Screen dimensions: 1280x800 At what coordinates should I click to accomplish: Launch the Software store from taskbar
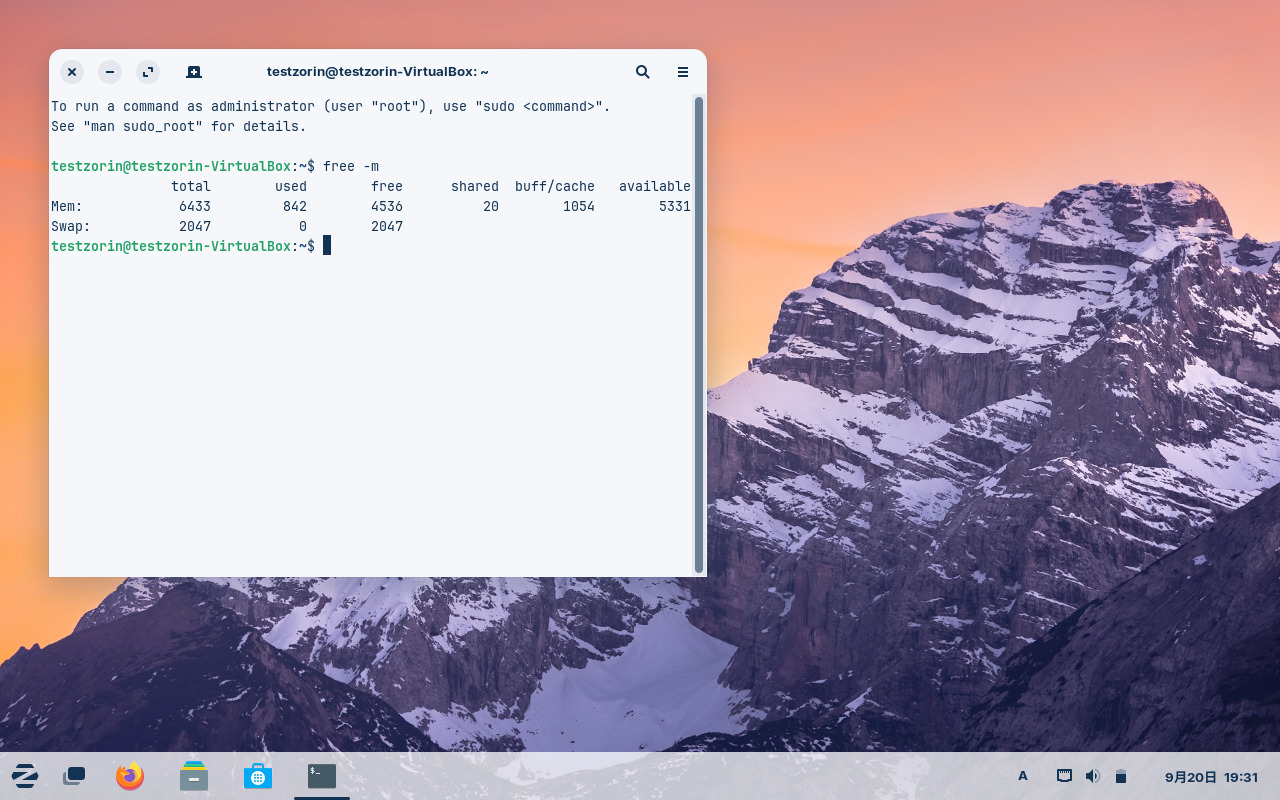click(x=258, y=776)
